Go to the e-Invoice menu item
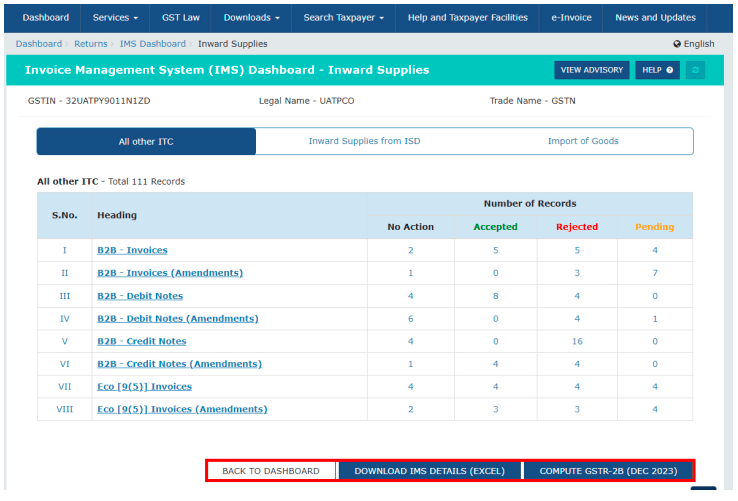The width and height of the screenshot is (738, 501). [x=571, y=17]
